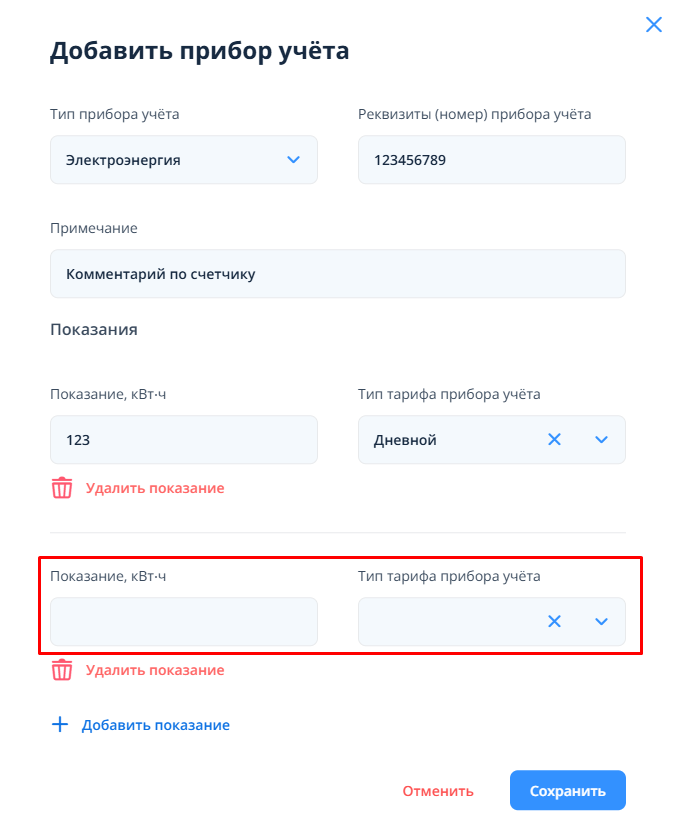
Task: Click Удалить показание under the empty reading
Action: [155, 671]
